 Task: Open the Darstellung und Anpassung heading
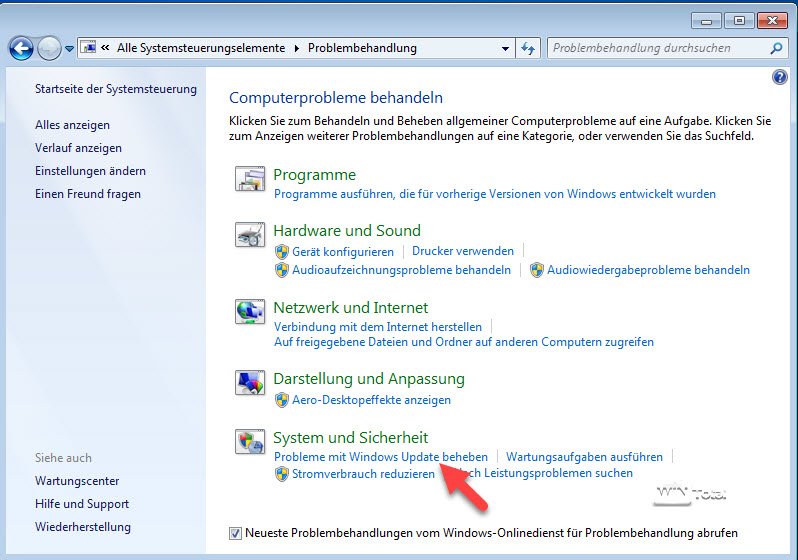369,379
